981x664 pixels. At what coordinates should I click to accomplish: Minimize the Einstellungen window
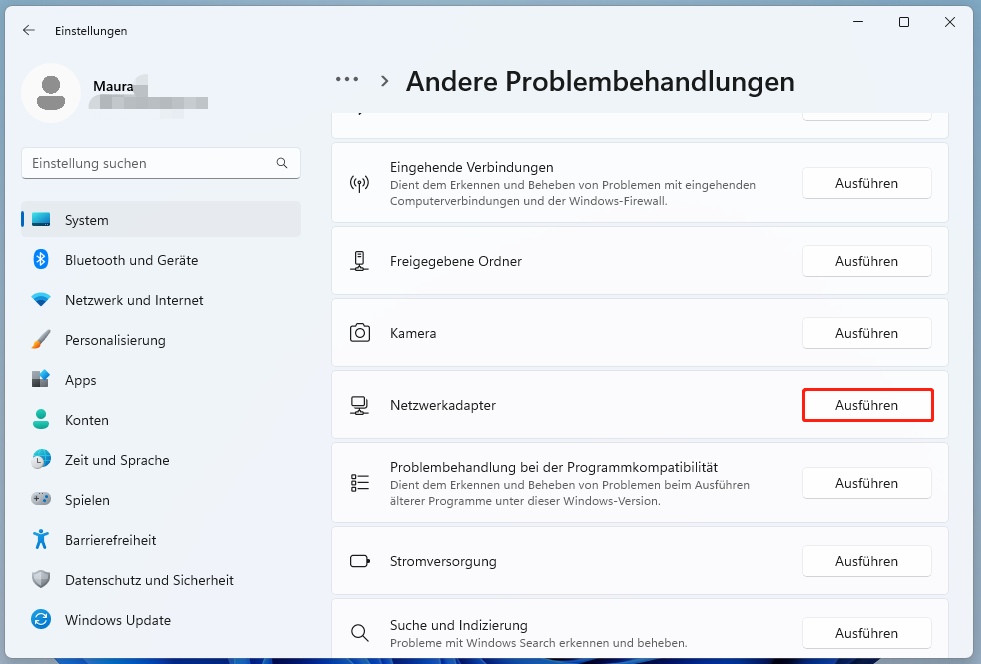[x=858, y=22]
